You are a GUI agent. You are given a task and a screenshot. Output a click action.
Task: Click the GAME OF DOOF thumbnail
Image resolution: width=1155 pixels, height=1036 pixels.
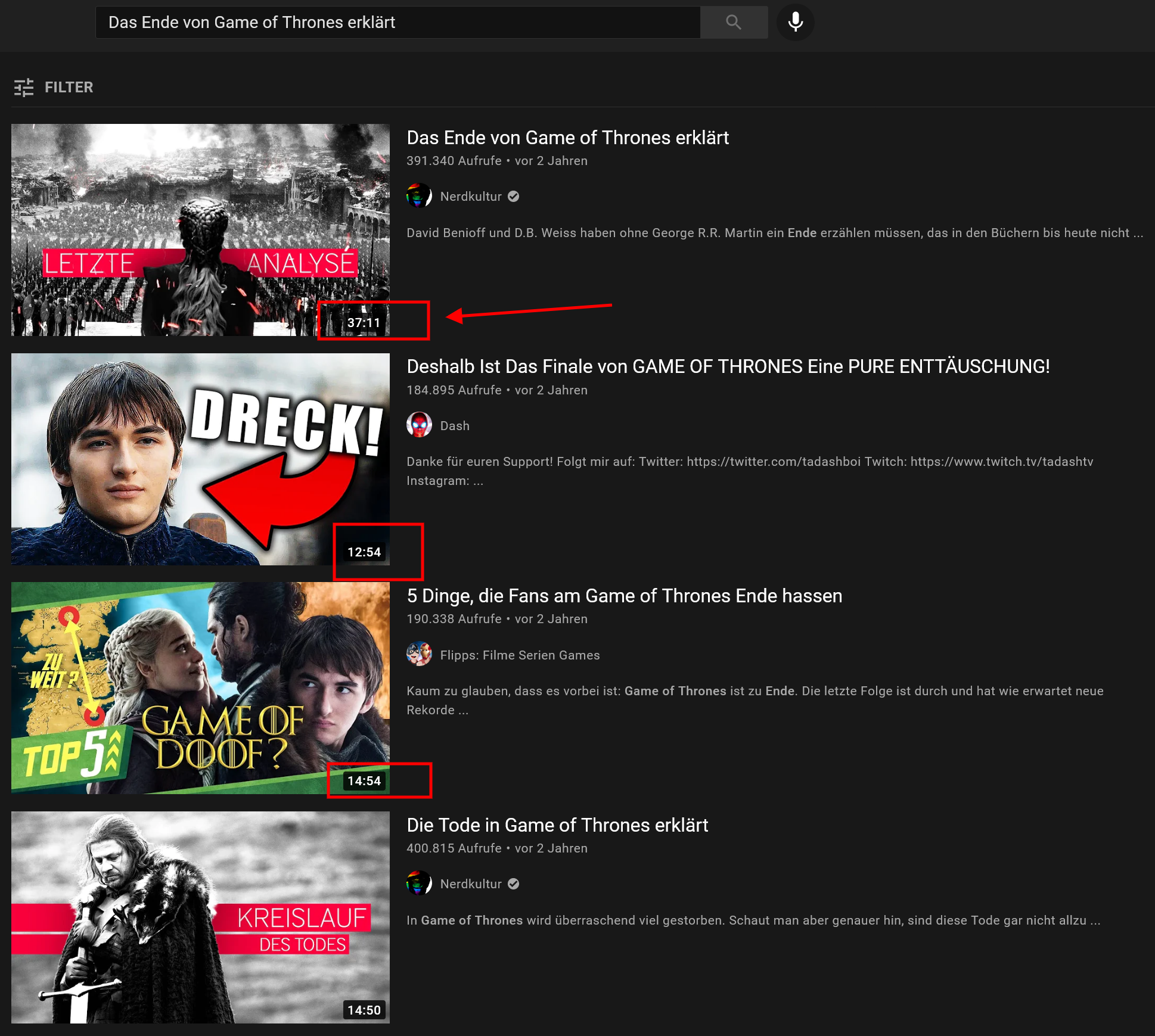[x=200, y=687]
